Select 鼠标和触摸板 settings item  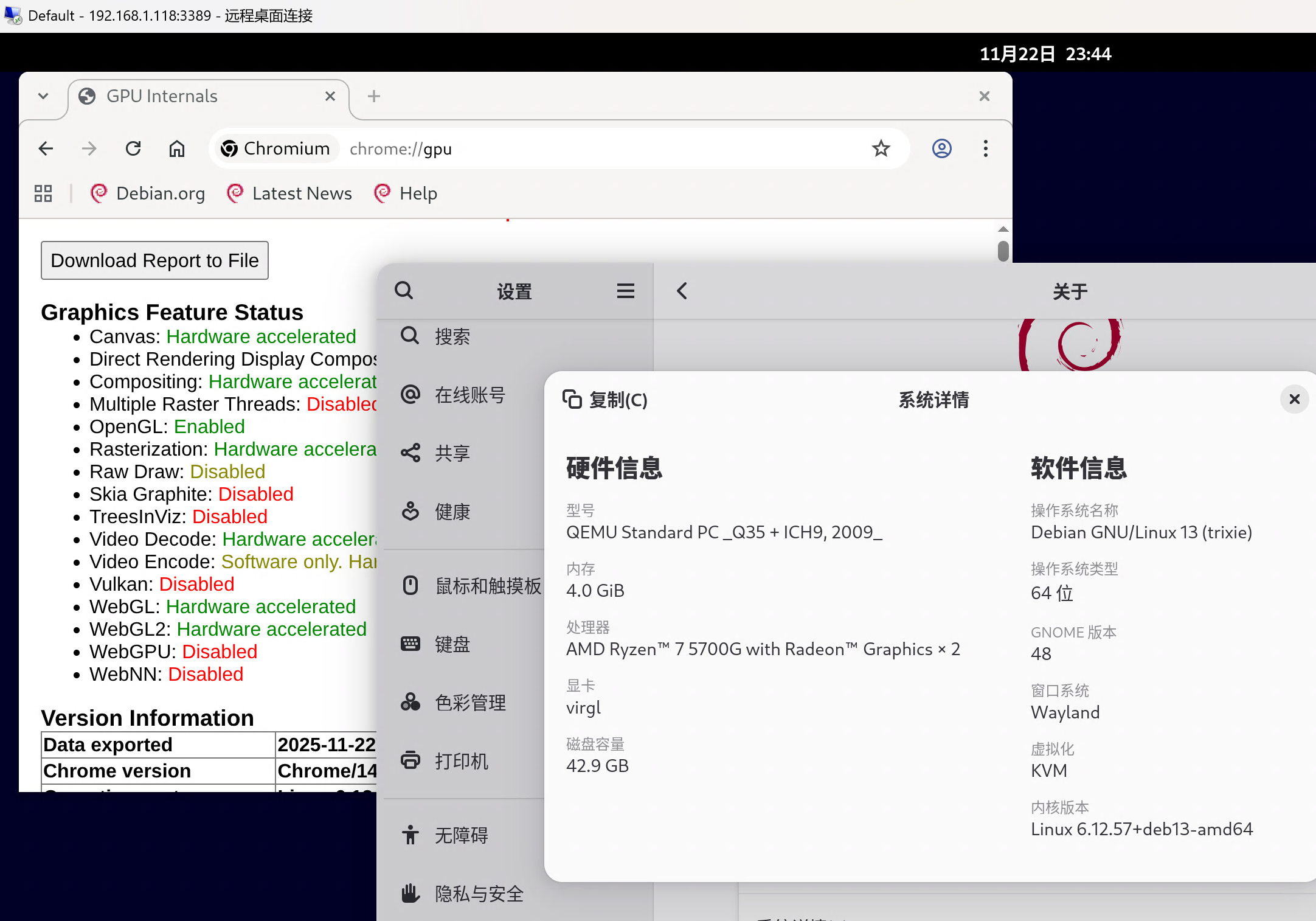(x=487, y=586)
